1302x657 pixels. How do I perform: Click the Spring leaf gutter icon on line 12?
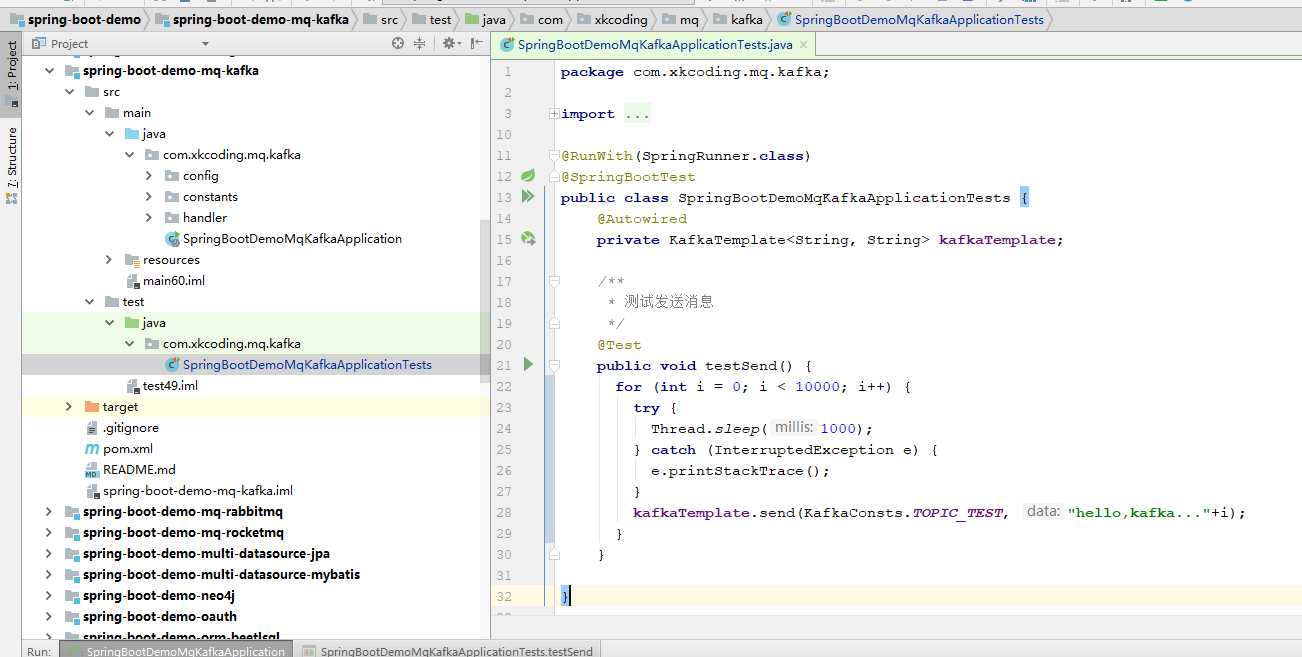click(528, 176)
